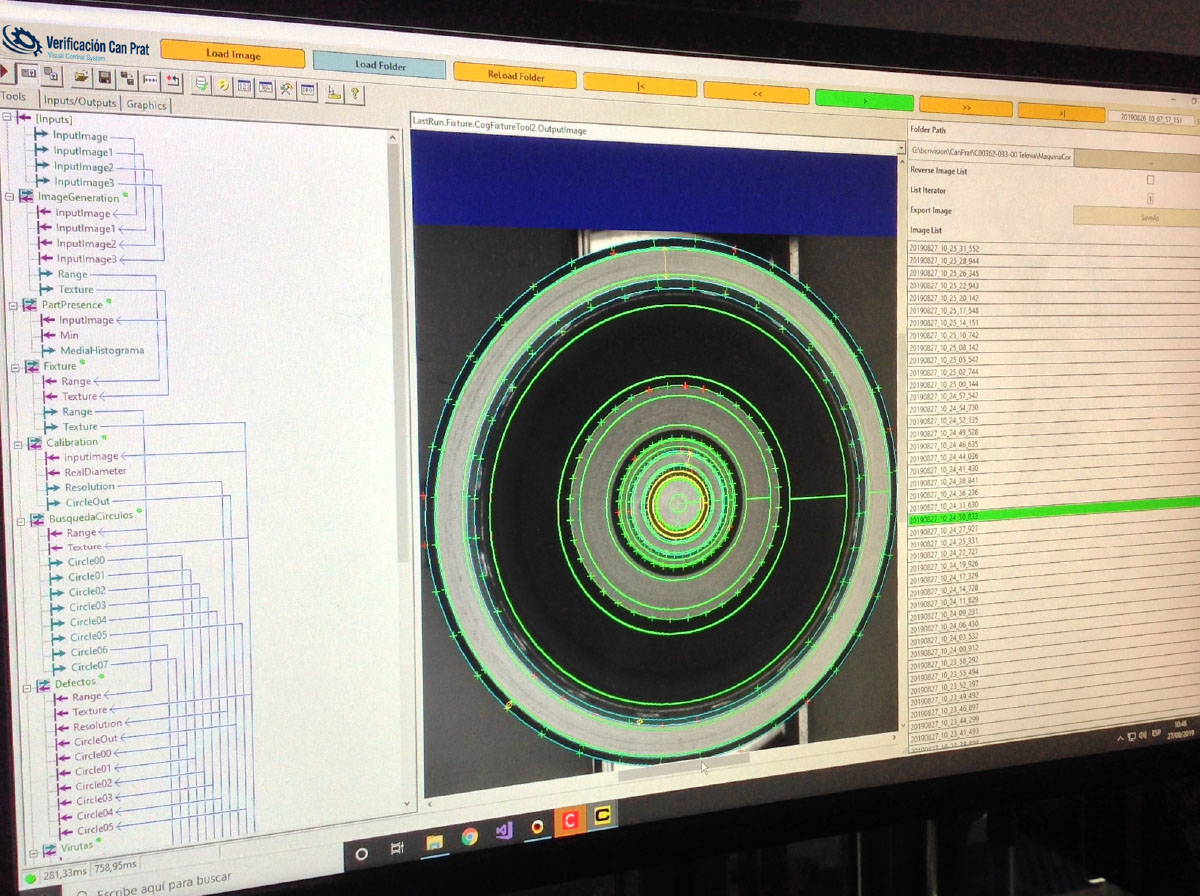Select the highlighted green image list row

click(1053, 513)
